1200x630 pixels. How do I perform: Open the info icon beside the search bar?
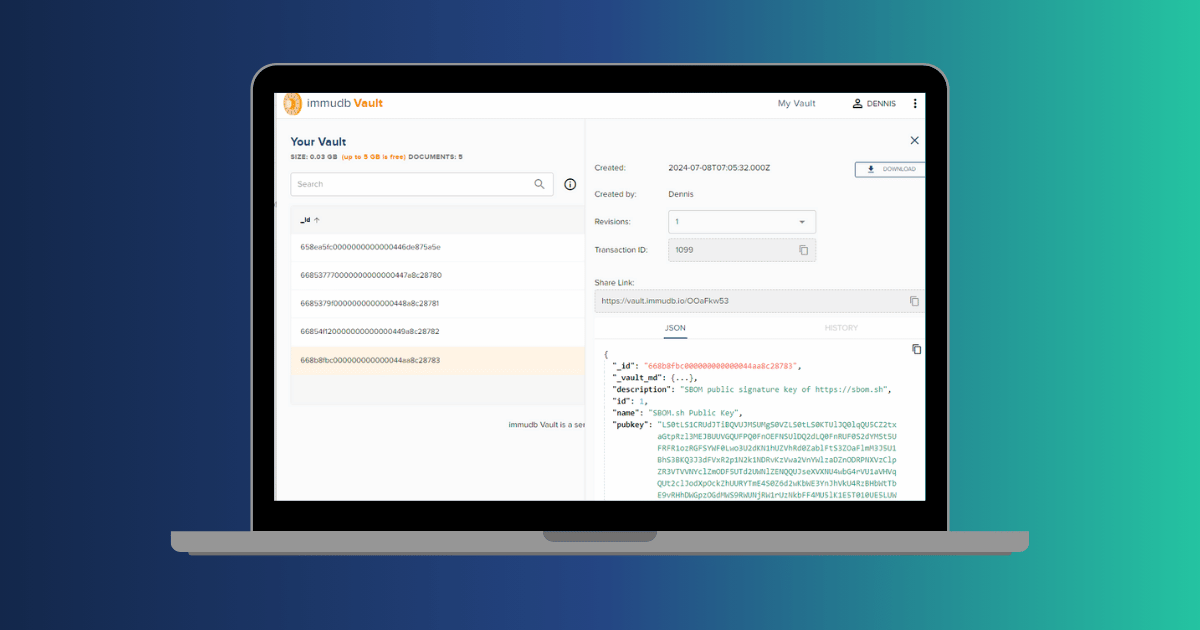click(x=569, y=184)
